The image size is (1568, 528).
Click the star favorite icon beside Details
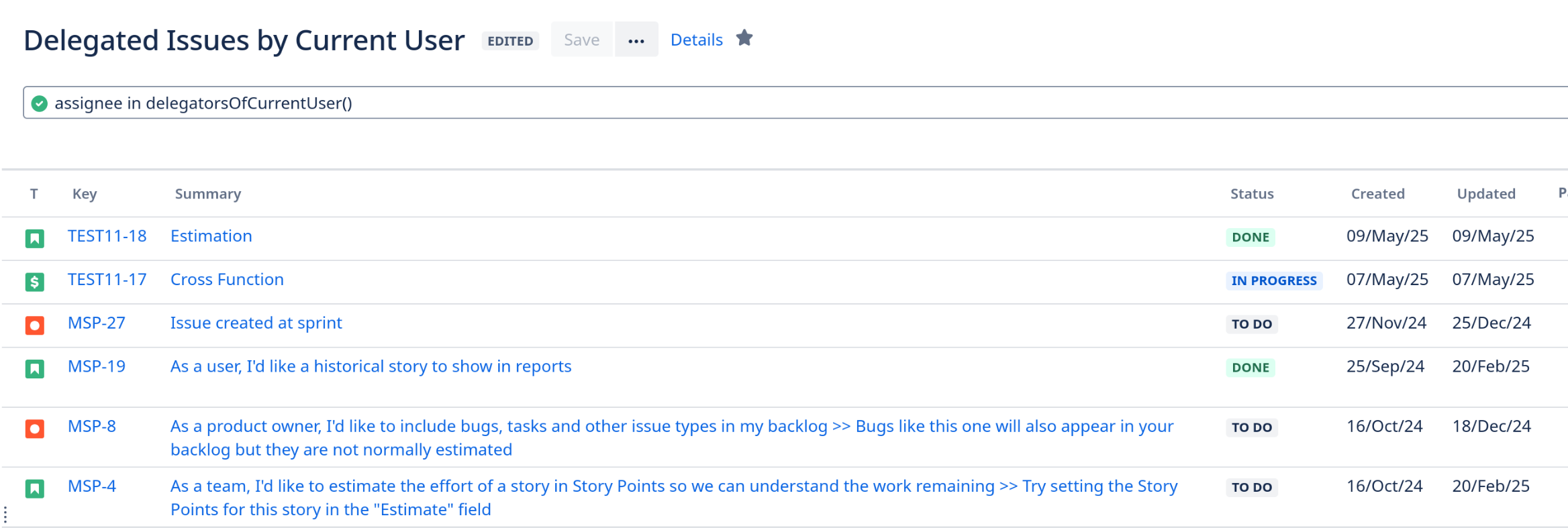coord(744,38)
